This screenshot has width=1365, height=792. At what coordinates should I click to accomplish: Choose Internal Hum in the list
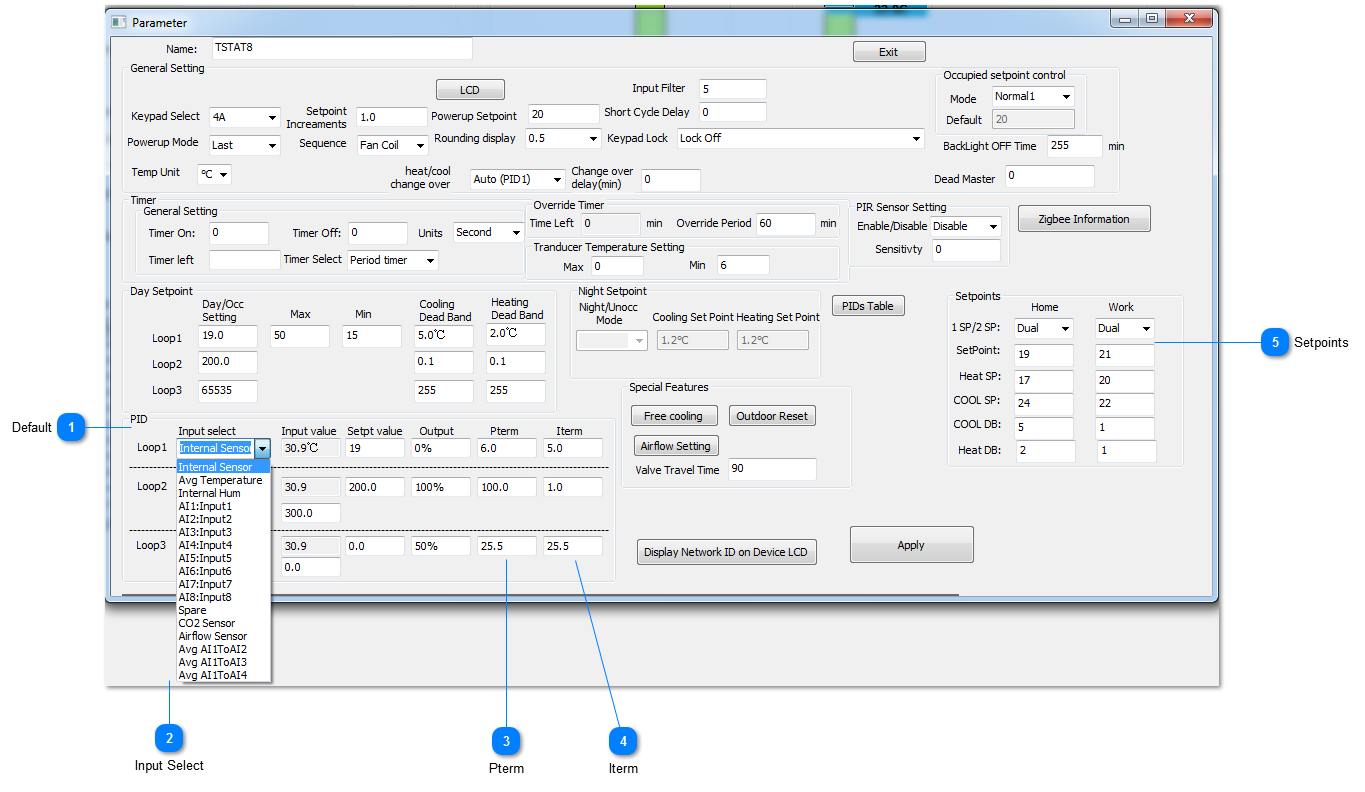(x=223, y=493)
